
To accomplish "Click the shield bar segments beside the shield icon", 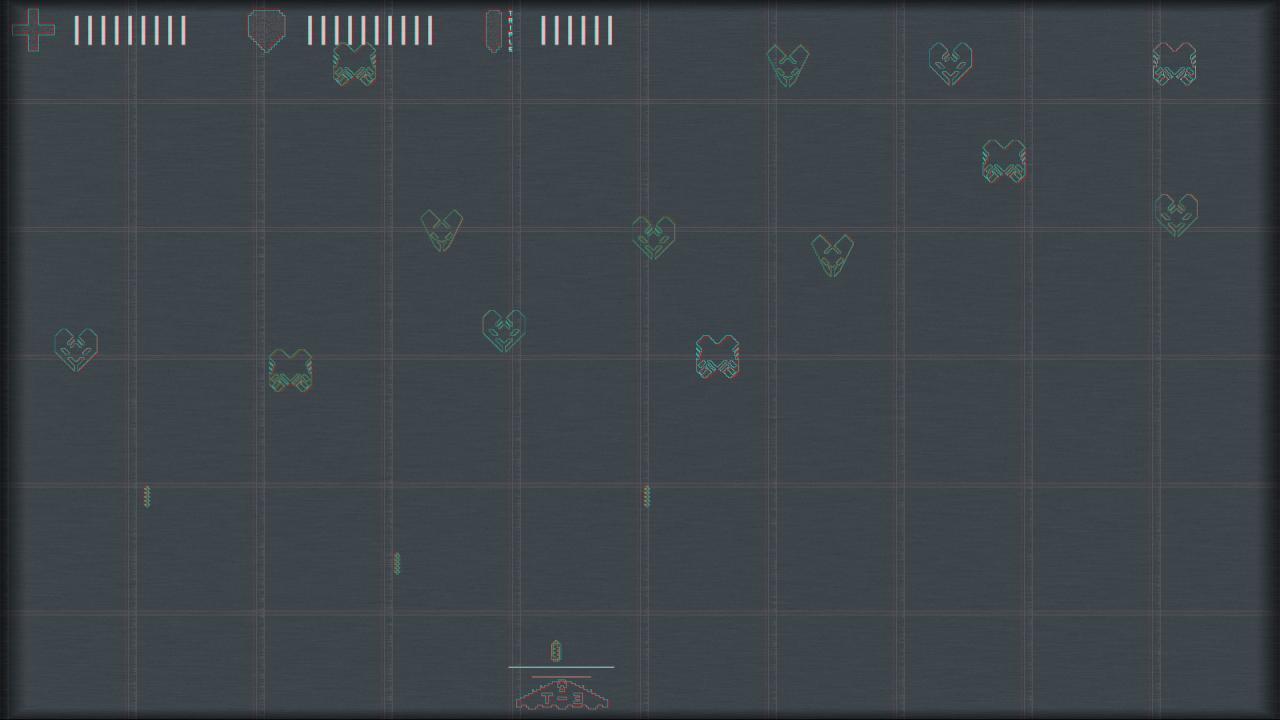I will [370, 31].
